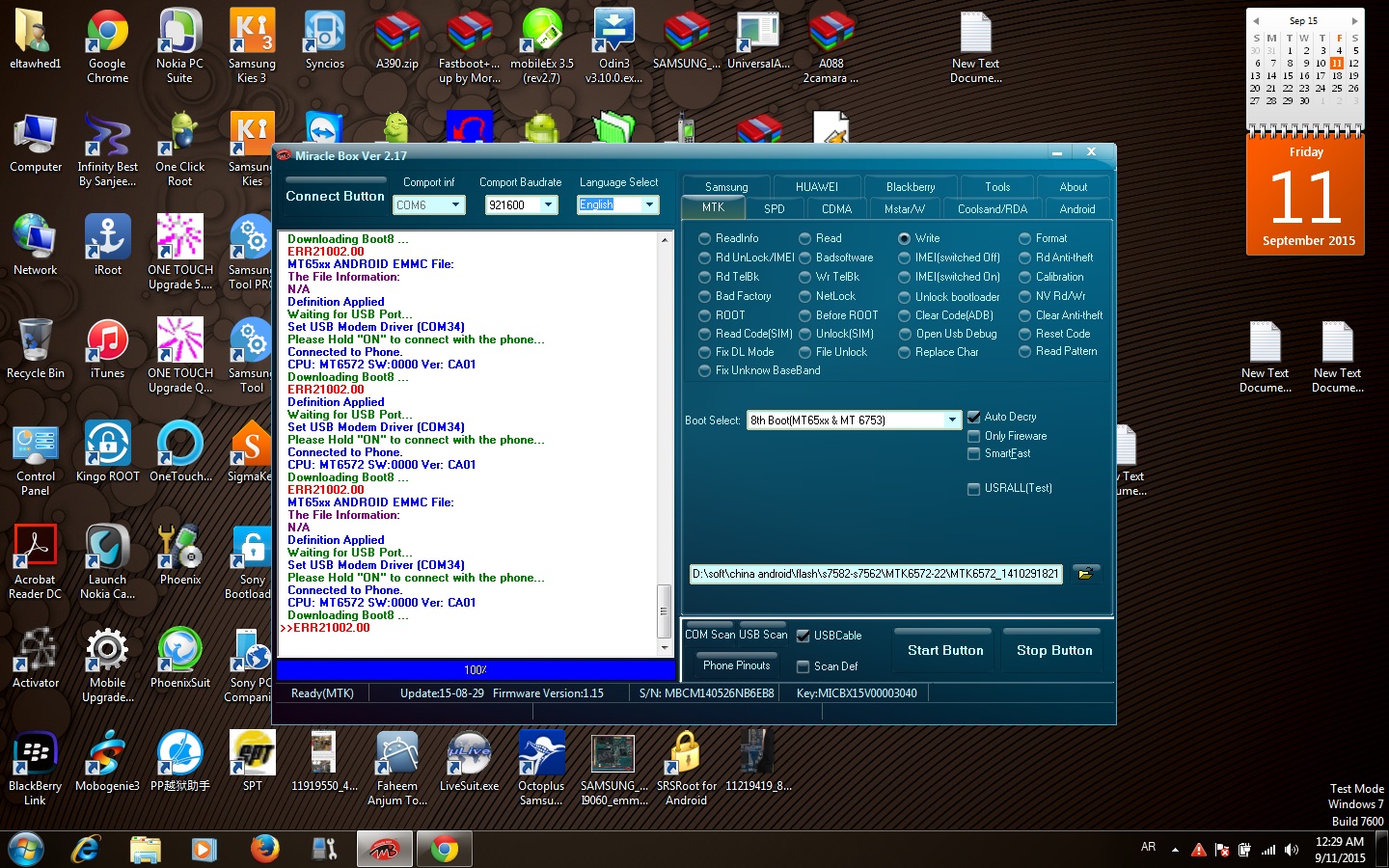Go to previous month in calendar gadget
1389x868 pixels.
1256,20
